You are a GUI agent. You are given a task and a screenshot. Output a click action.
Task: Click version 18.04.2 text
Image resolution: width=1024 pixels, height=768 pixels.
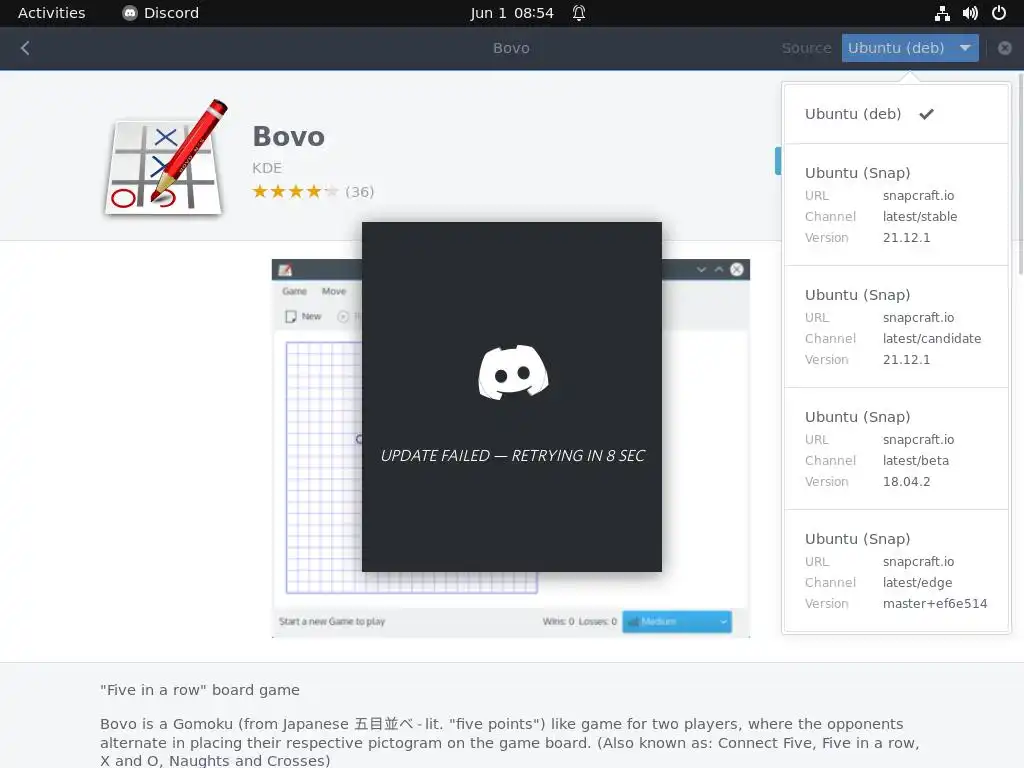click(x=906, y=481)
